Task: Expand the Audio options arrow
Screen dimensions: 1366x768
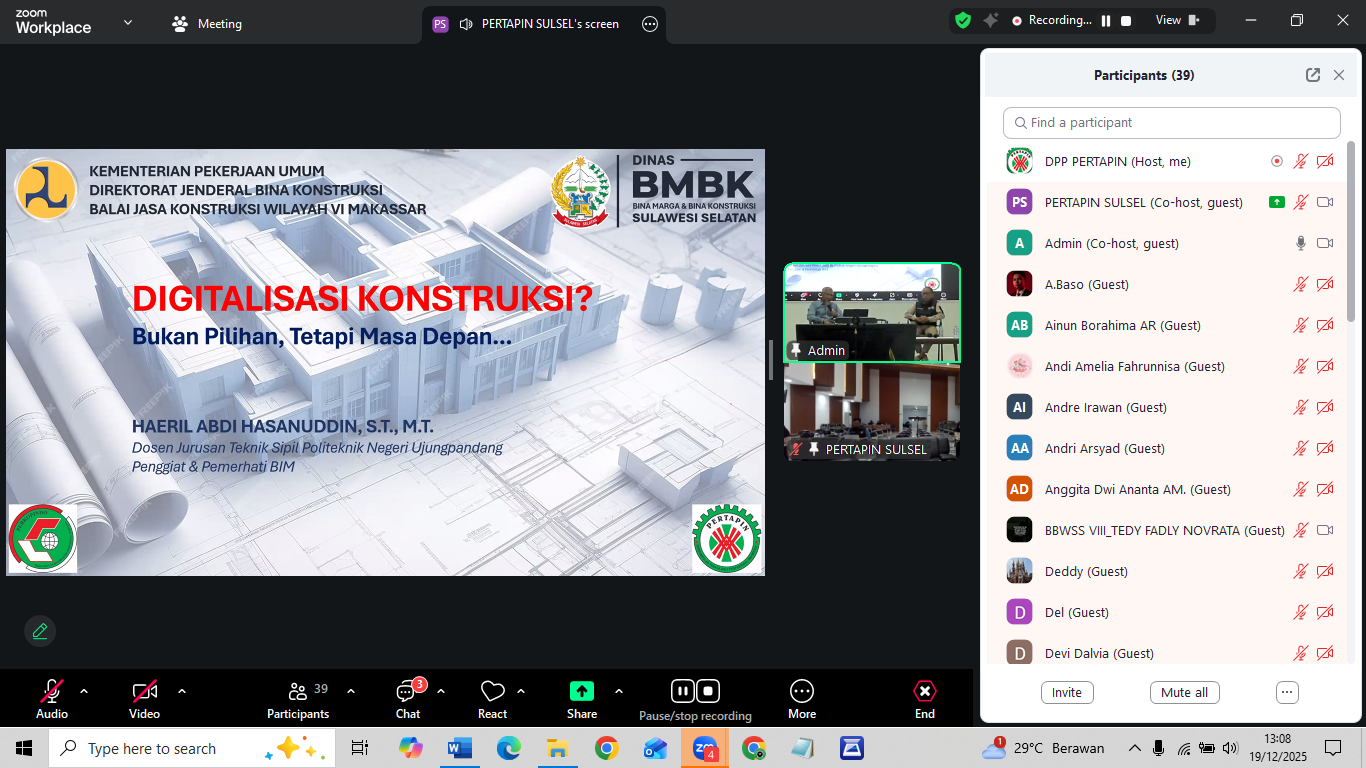Action: point(84,691)
